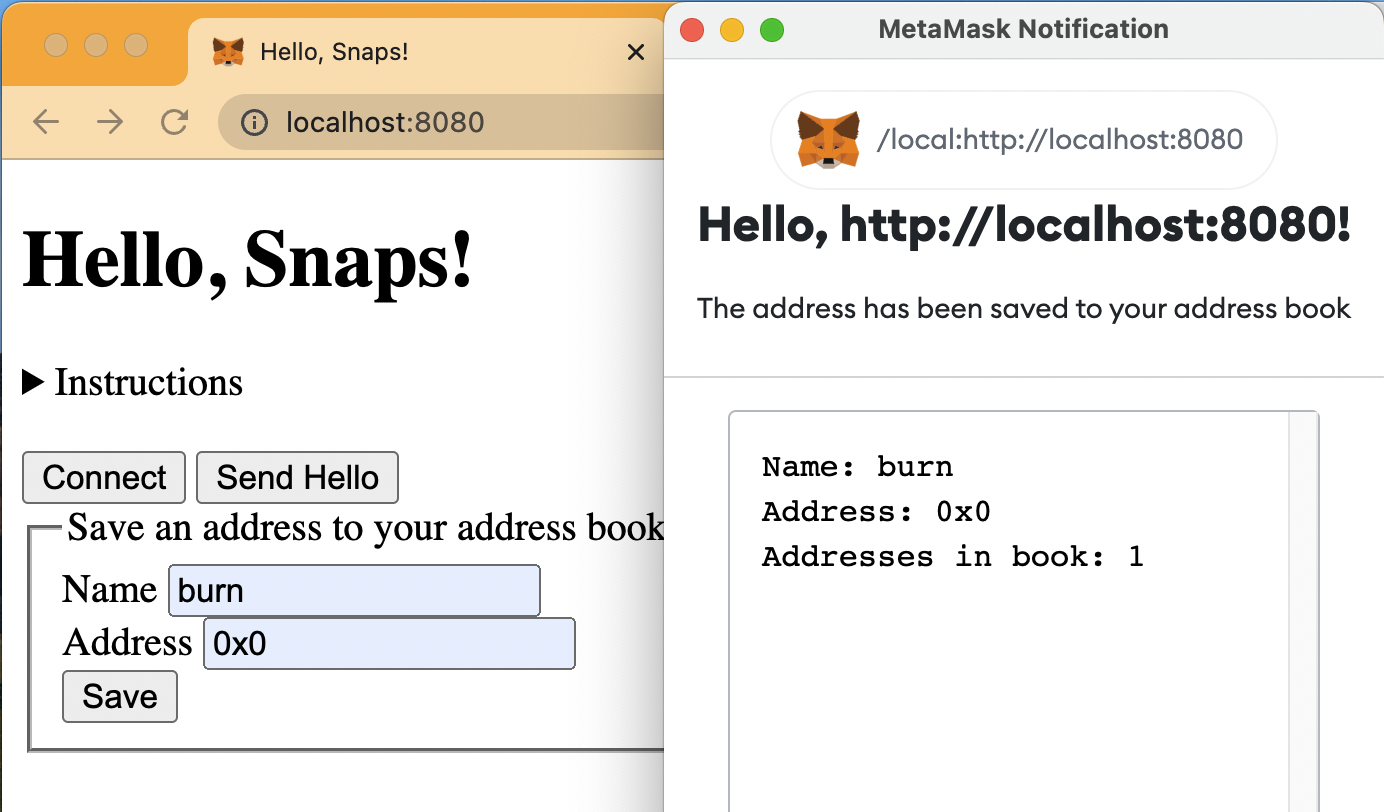1384x812 pixels.
Task: Click the 'Addresses in book: 1' line
Action: pyautogui.click(x=952, y=556)
